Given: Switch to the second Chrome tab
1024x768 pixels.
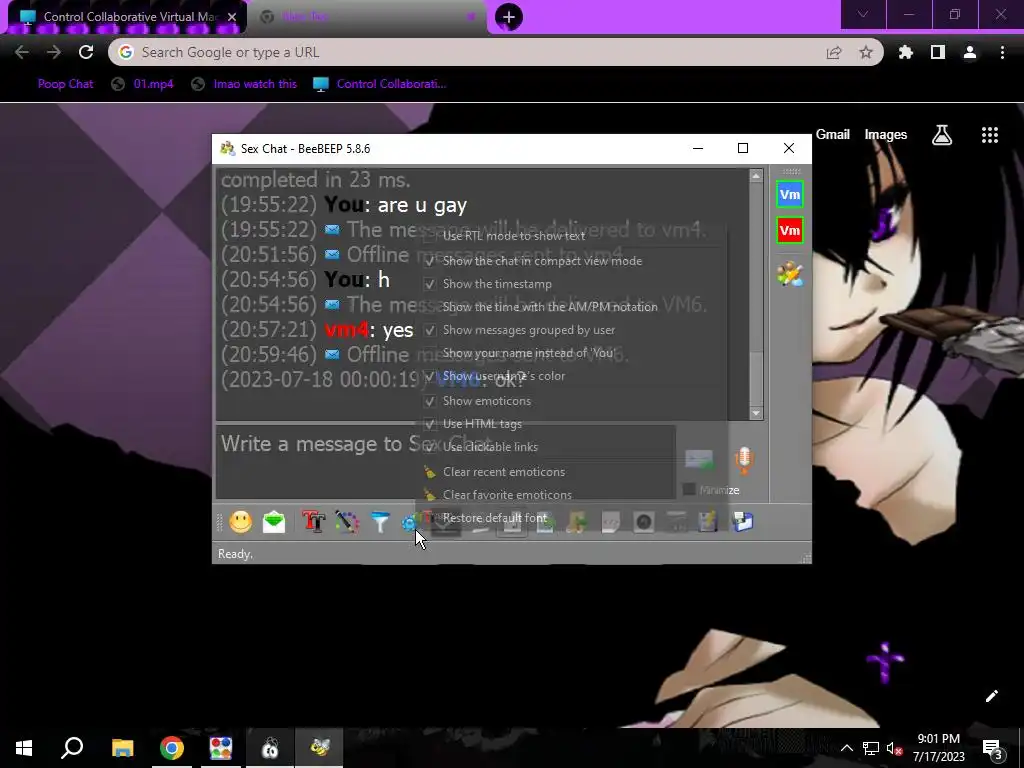Looking at the screenshot, I should 367,17.
